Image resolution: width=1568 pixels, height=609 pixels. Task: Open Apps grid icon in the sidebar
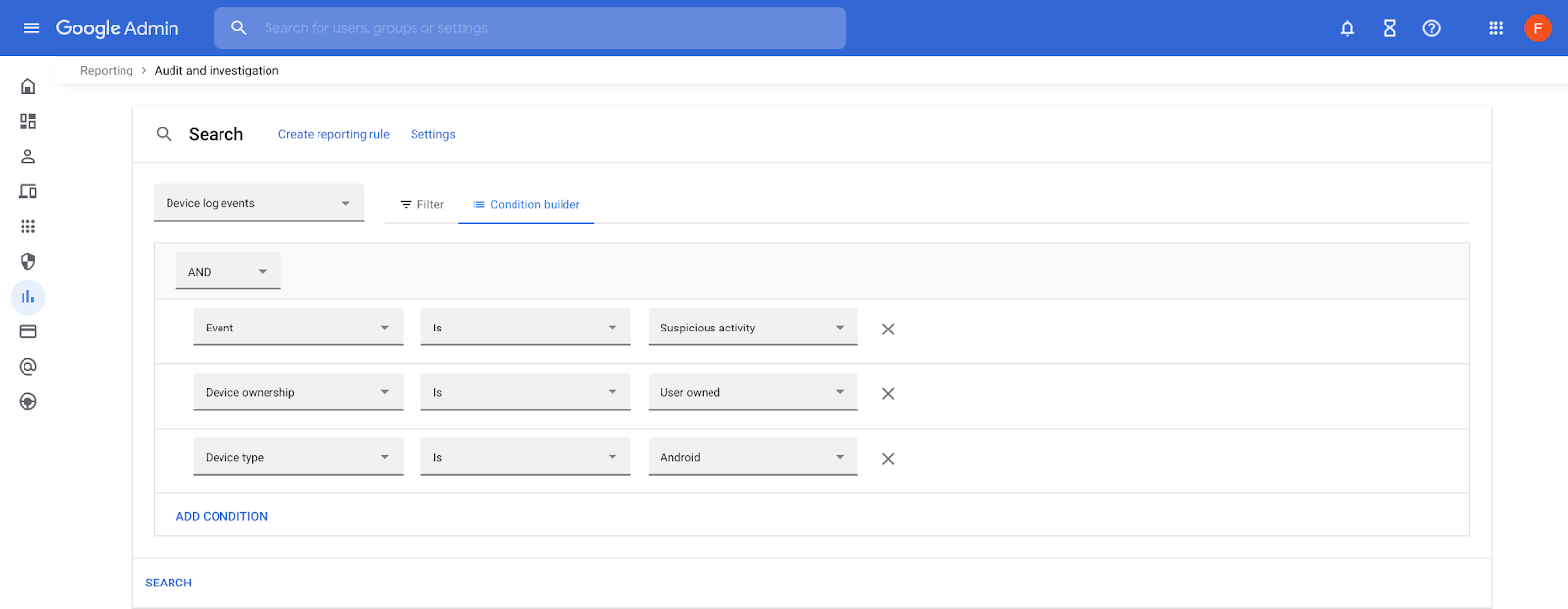coord(28,227)
